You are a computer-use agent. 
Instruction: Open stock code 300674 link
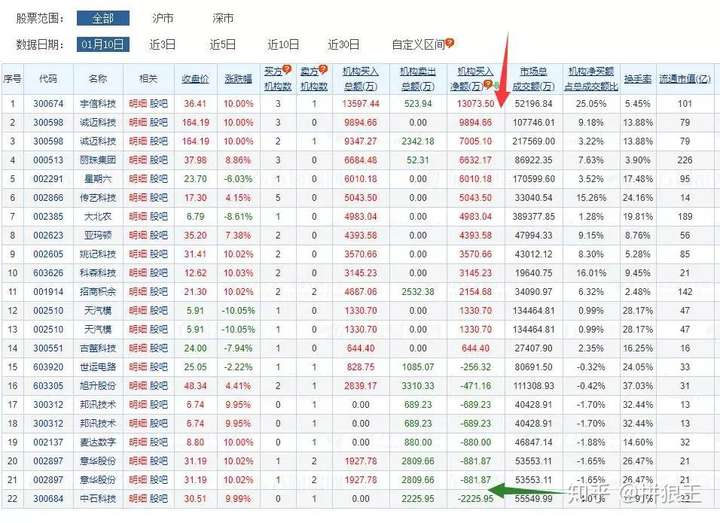[48, 104]
